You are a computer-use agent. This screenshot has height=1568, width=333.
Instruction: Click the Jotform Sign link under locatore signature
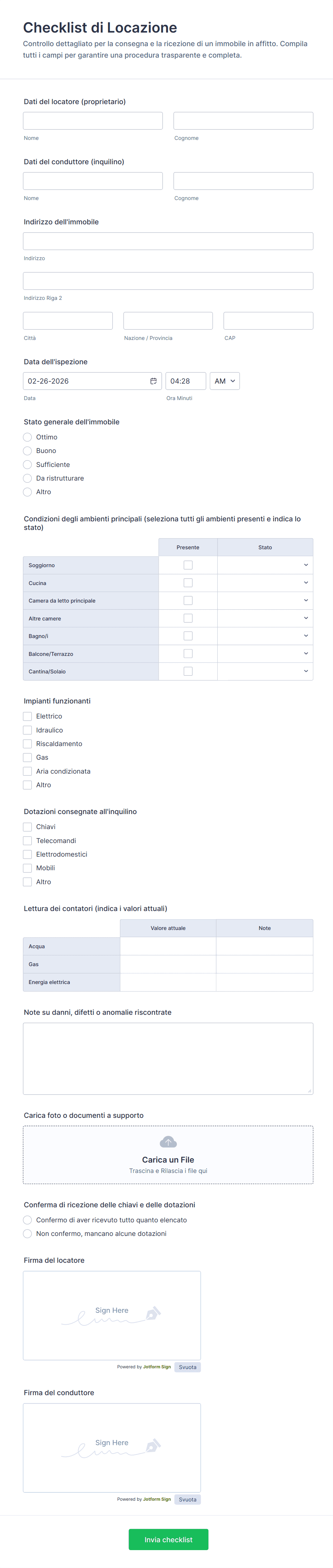point(157,1367)
